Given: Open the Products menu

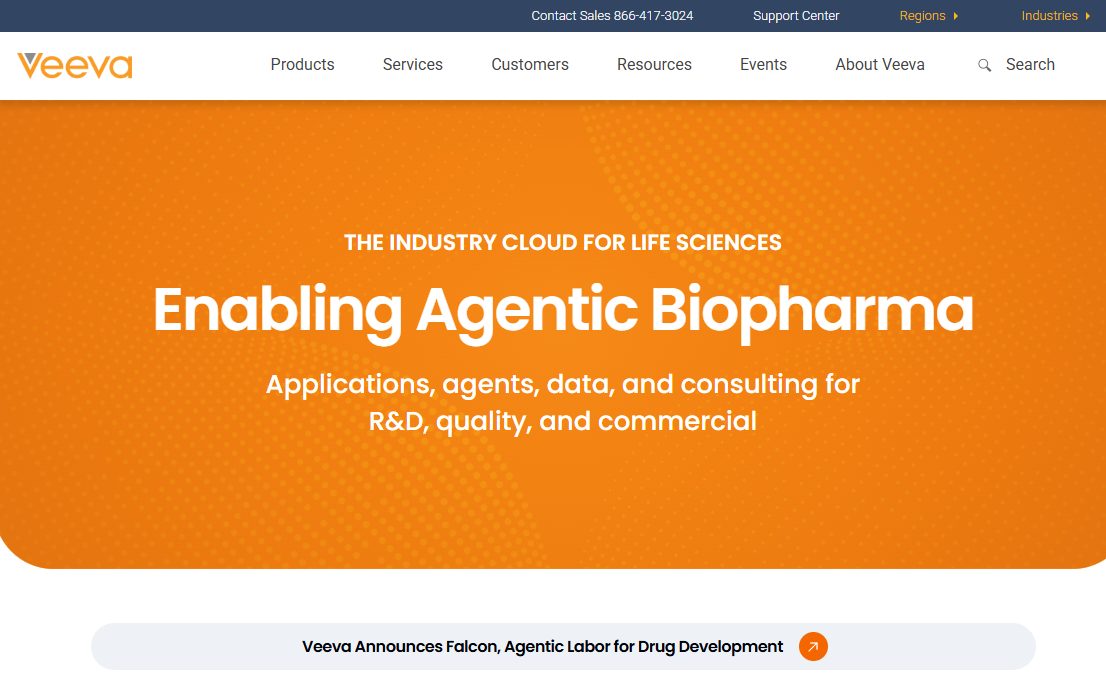Looking at the screenshot, I should [x=303, y=65].
